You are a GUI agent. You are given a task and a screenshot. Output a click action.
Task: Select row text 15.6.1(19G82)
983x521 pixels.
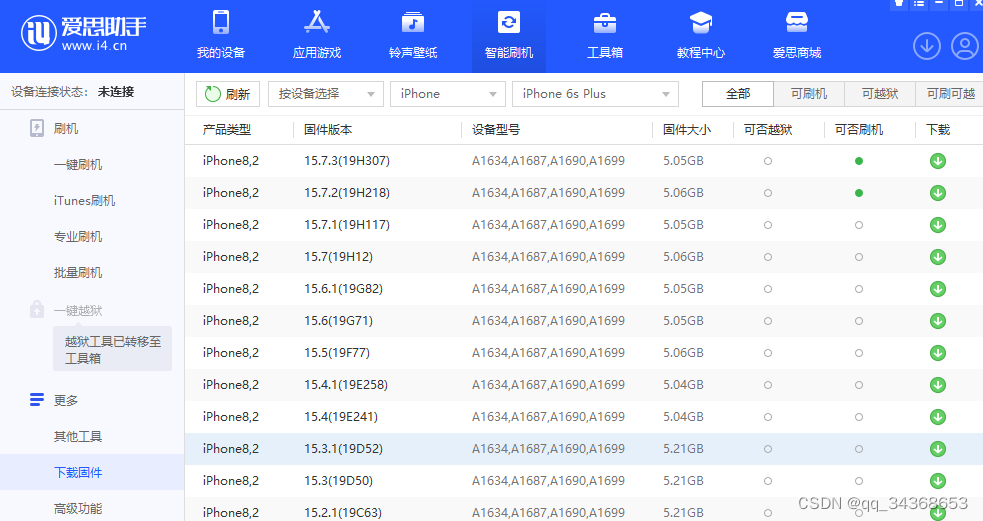(344, 289)
